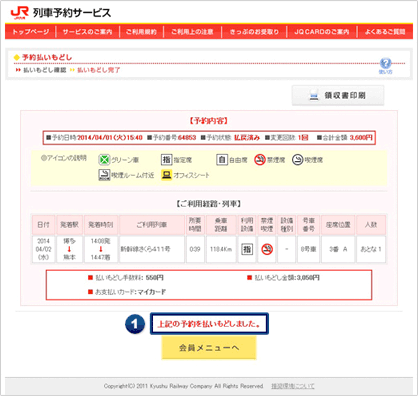Click the 喫煙席 smoking seat legend icon
419x396 pixels.
click(x=297, y=160)
